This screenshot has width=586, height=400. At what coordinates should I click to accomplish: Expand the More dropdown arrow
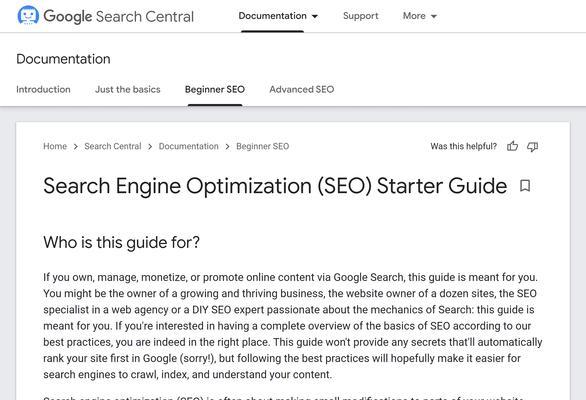tap(434, 16)
